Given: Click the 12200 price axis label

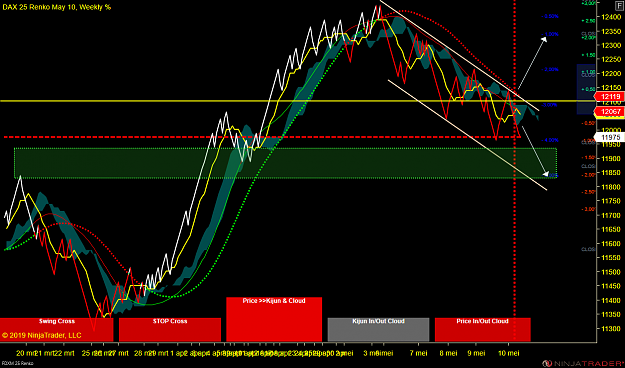Looking at the screenshot, I should (x=610, y=74).
